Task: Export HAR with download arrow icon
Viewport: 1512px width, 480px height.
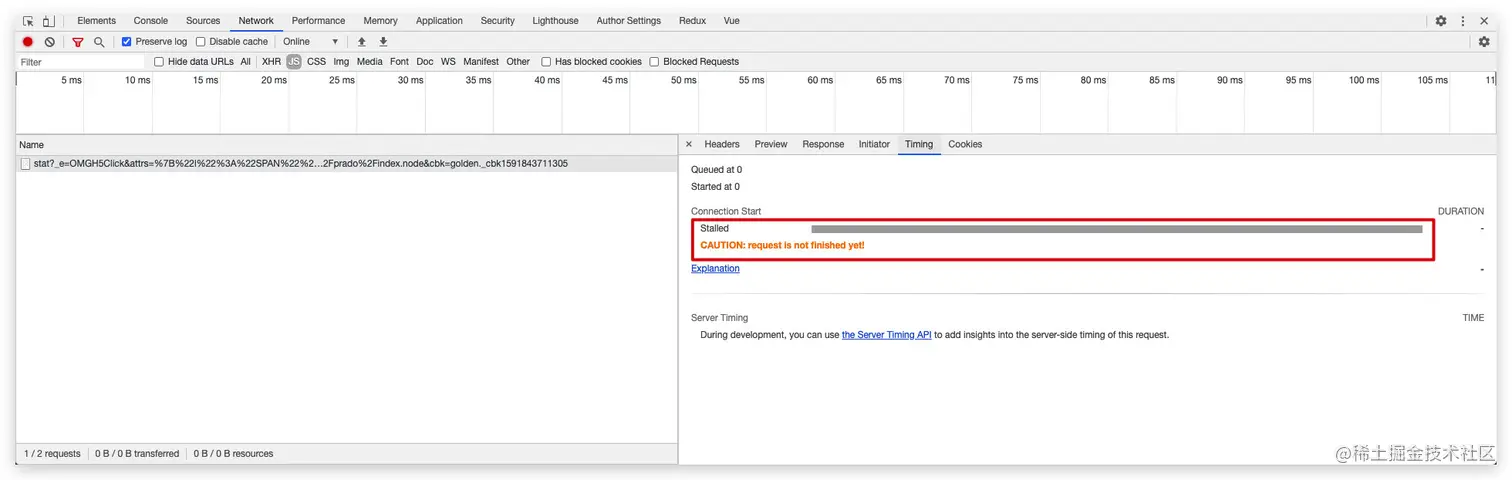Action: [x=383, y=42]
